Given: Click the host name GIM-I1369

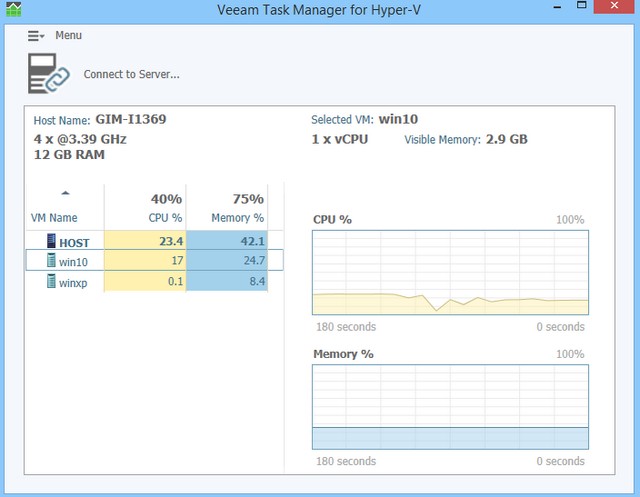Looking at the screenshot, I should [x=131, y=119].
